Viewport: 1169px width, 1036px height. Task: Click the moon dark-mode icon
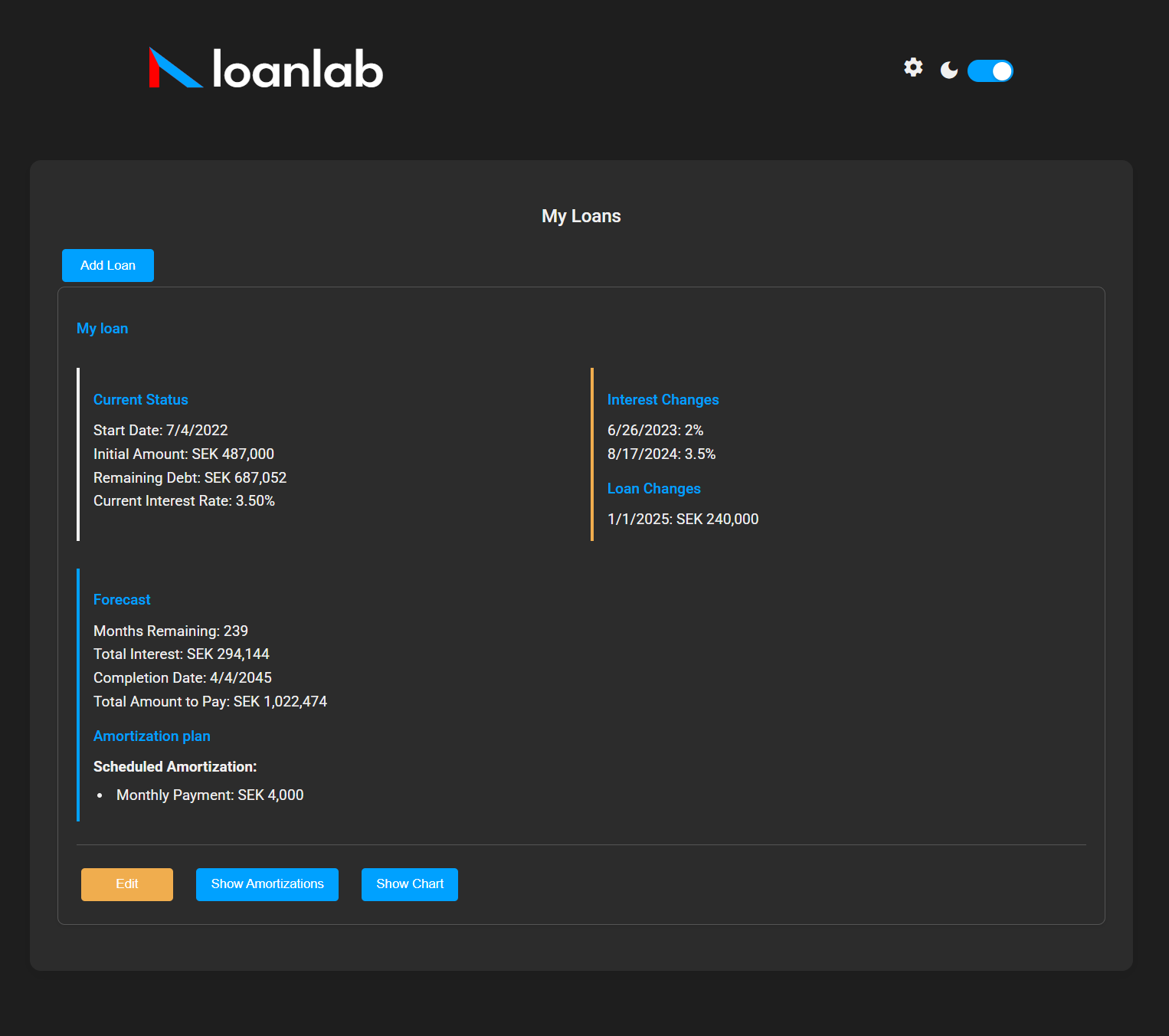click(x=948, y=70)
